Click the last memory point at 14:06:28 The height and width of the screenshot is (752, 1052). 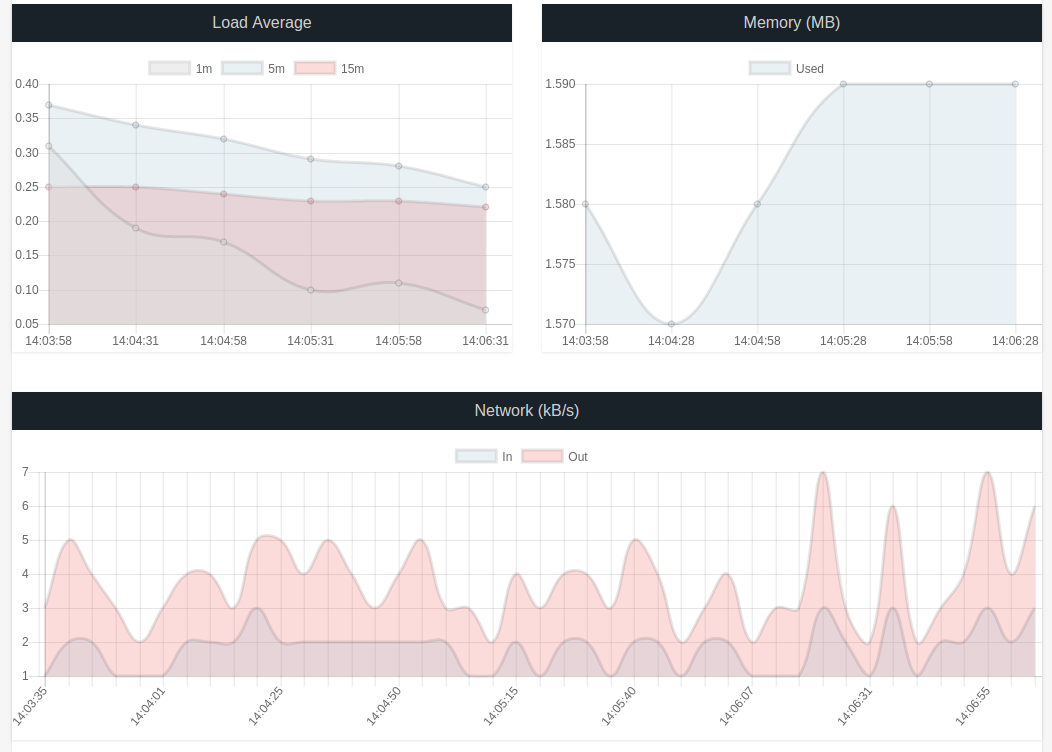click(x=1015, y=84)
